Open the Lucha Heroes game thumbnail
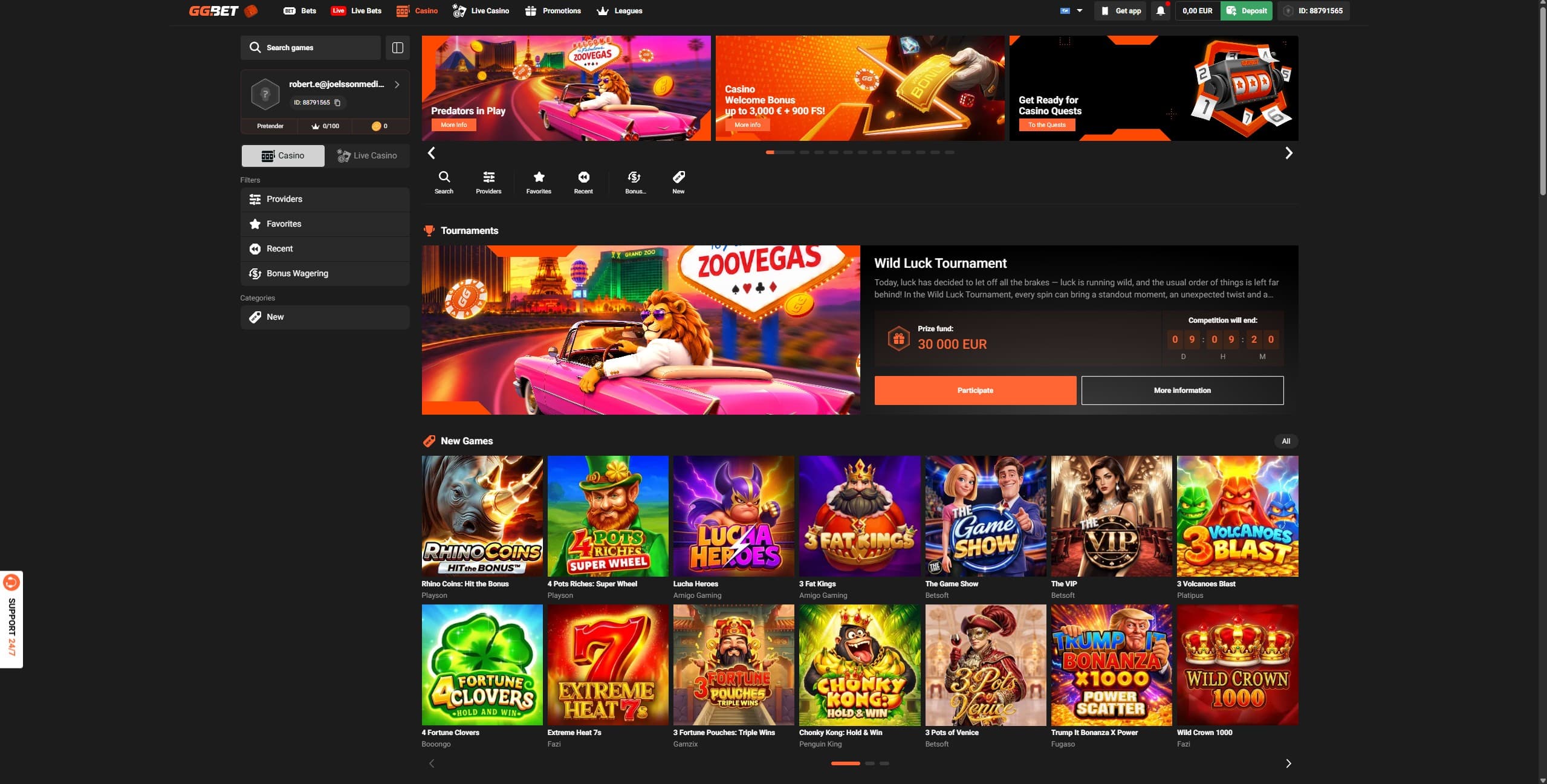 pos(733,516)
